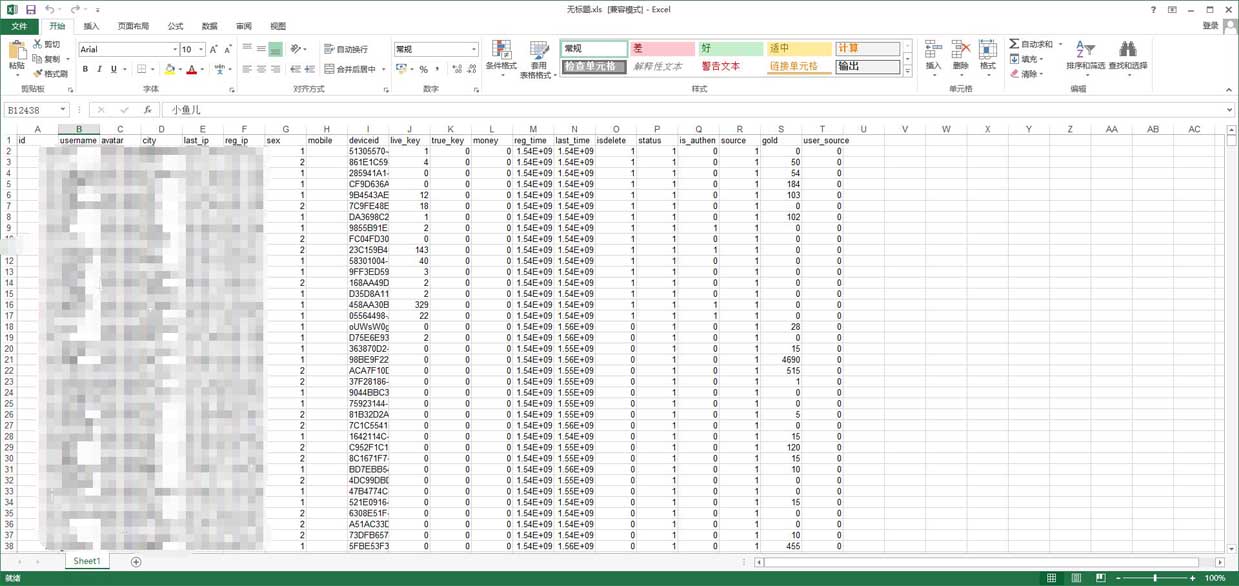Decrease font size with smaller A icon
The image size is (1239, 586).
click(227, 49)
